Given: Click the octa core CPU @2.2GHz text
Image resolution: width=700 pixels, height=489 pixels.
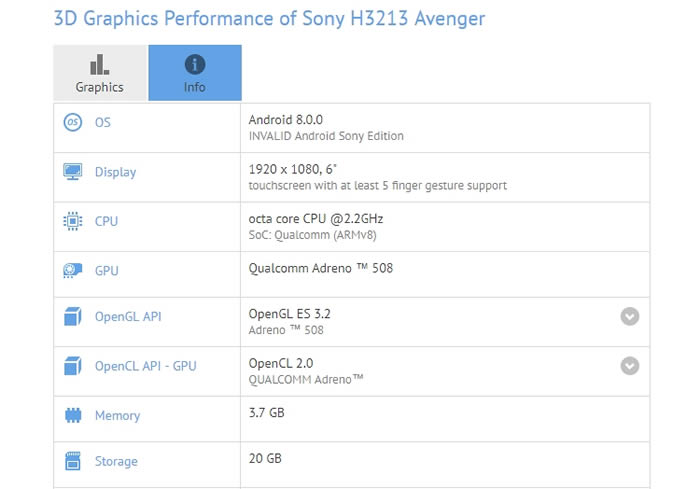Looking at the screenshot, I should coord(316,218).
